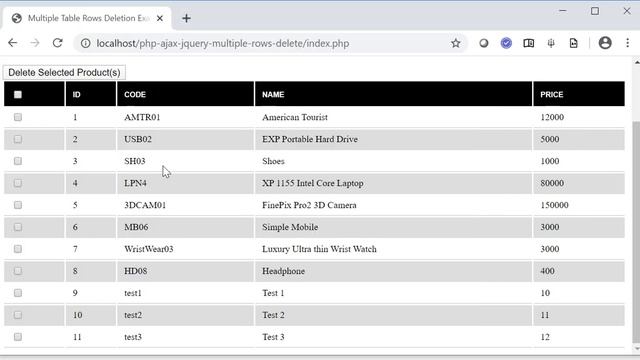640x360 pixels.
Task: Bookmark this page with the star icon
Action: (x=456, y=43)
